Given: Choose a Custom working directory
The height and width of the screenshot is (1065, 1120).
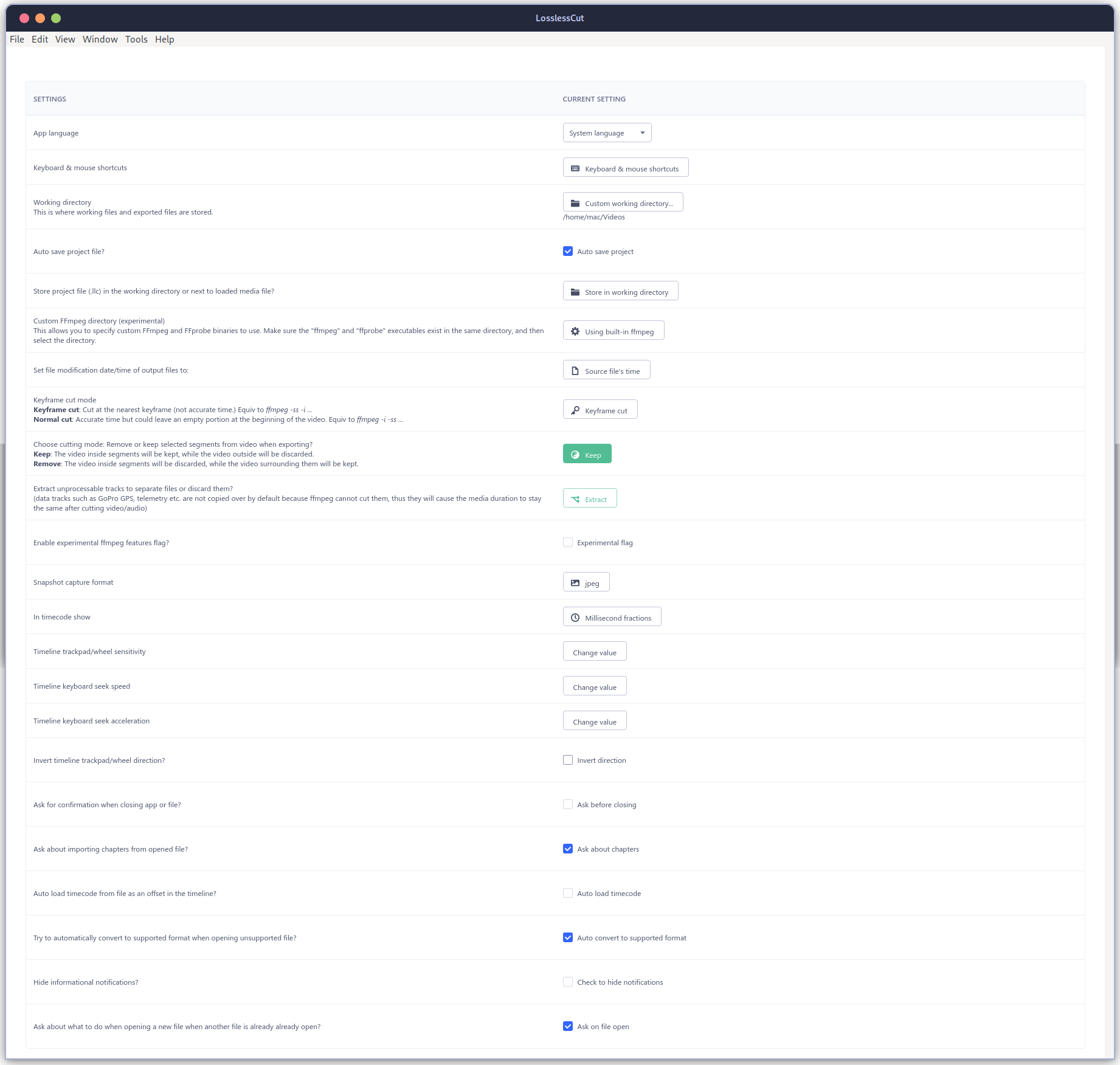Looking at the screenshot, I should pyautogui.click(x=623, y=202).
